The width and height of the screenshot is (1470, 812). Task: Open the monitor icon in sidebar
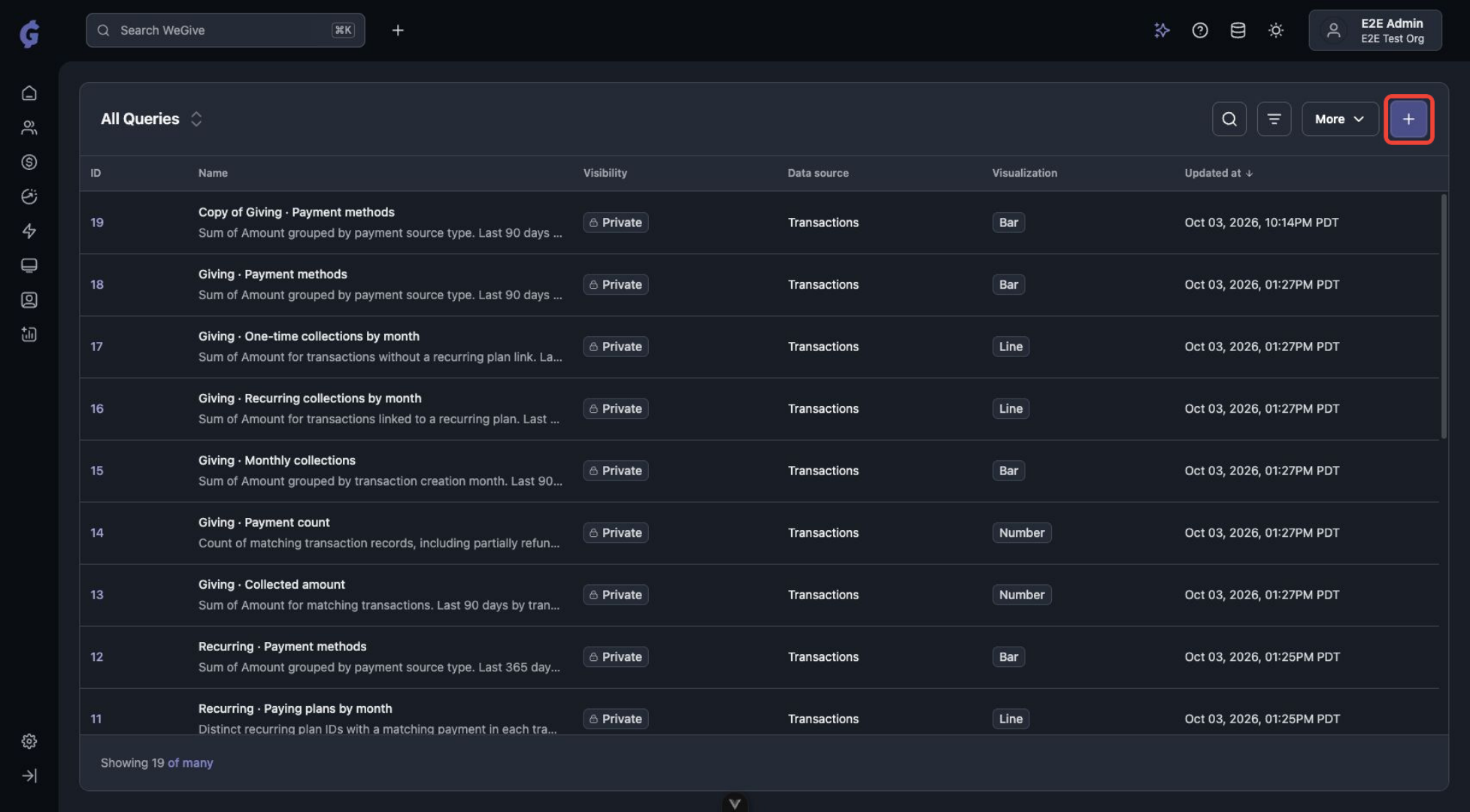[29, 265]
